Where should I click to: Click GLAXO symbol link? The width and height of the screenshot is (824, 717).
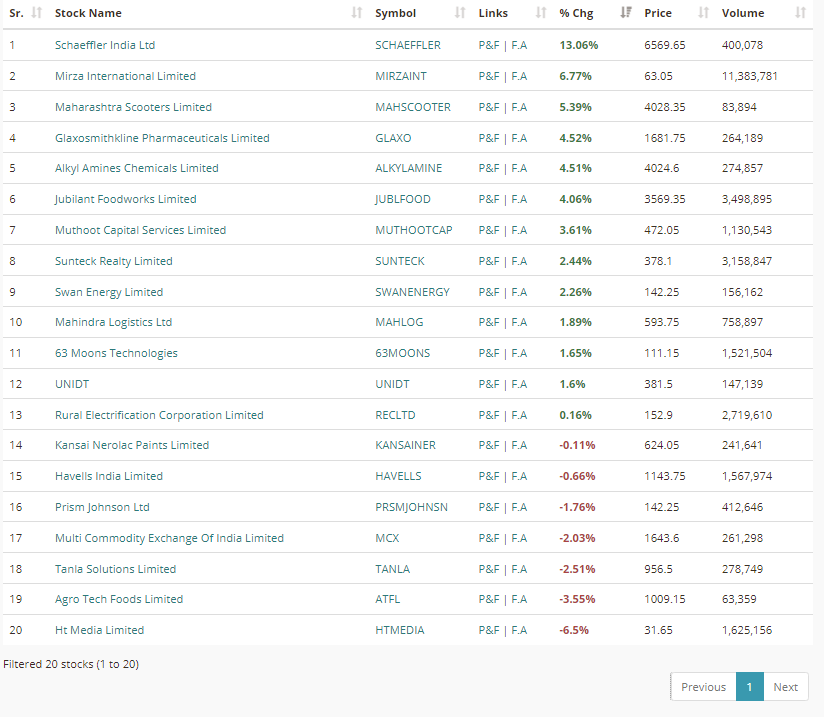click(x=393, y=138)
